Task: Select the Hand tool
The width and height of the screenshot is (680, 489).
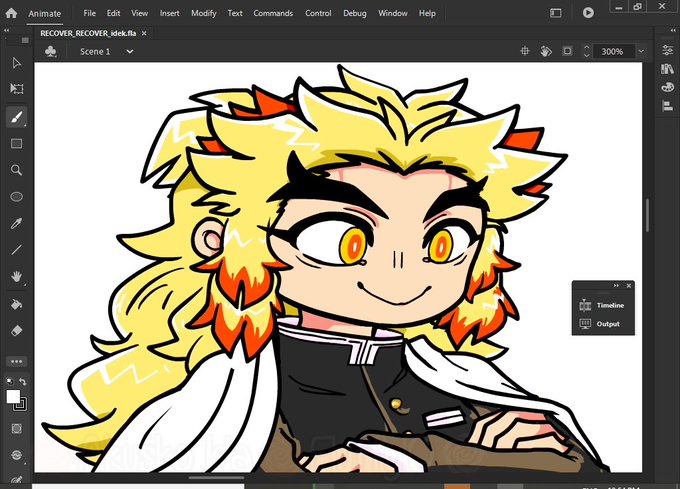Action: tap(16, 277)
